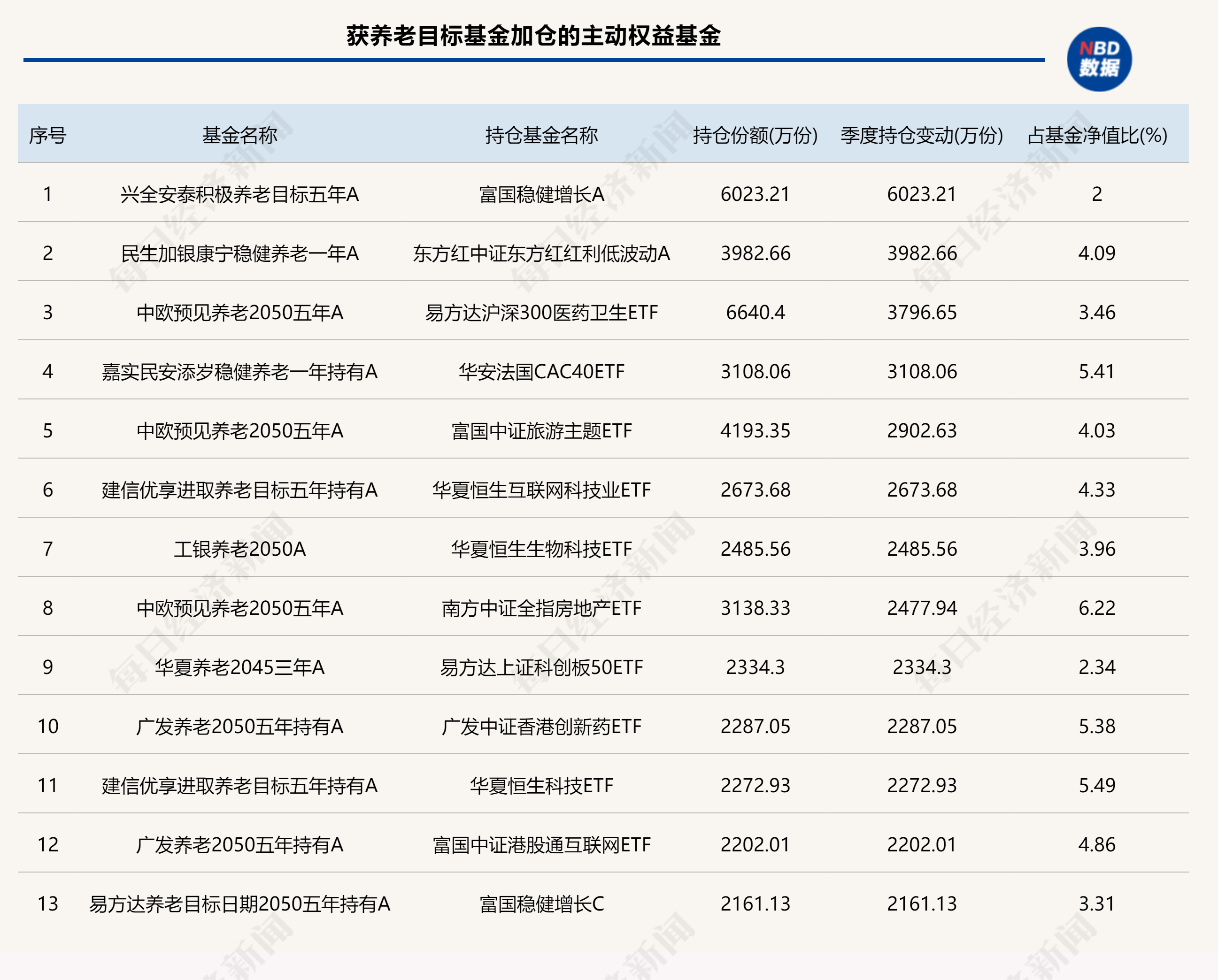Click the 基金名称 column header
Viewport: 1218px width, 980px height.
[239, 136]
